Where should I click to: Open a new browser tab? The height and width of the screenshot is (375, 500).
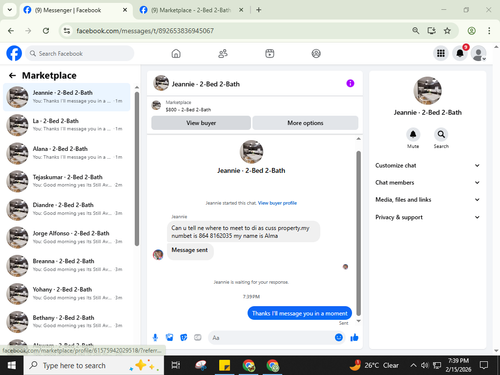pyautogui.click(x=259, y=10)
